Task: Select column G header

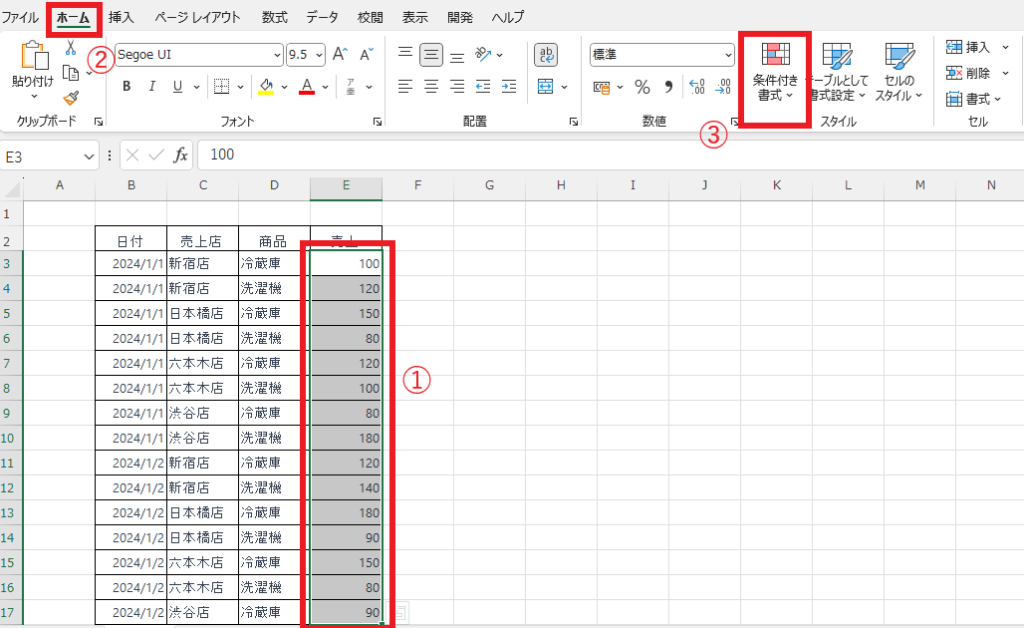Action: coord(489,185)
